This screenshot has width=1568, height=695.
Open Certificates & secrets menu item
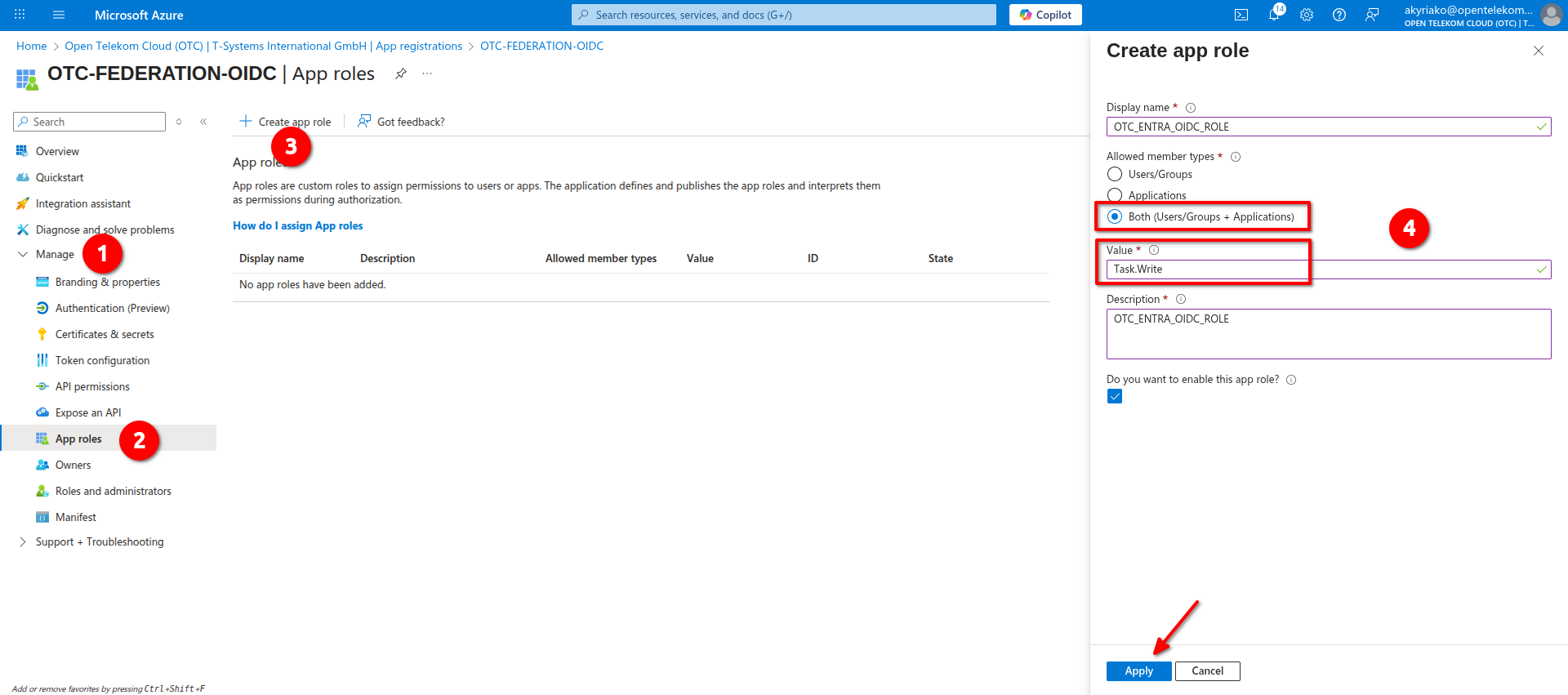[x=105, y=334]
